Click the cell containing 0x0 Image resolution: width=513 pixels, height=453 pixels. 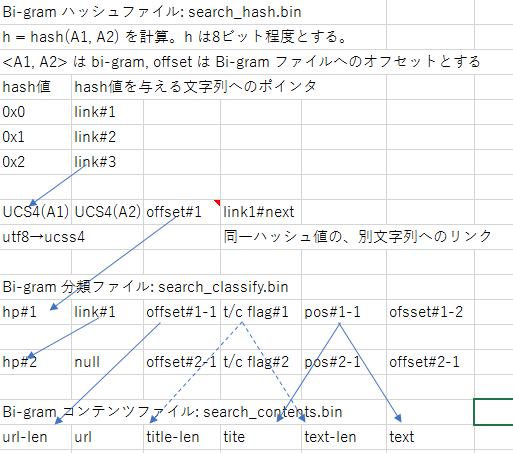(35, 112)
